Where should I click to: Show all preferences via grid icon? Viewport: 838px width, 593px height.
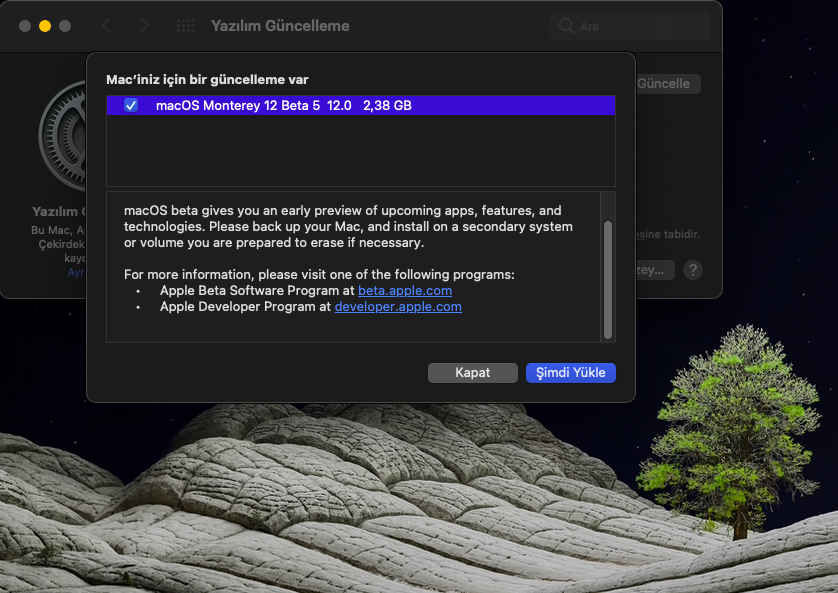click(x=185, y=26)
